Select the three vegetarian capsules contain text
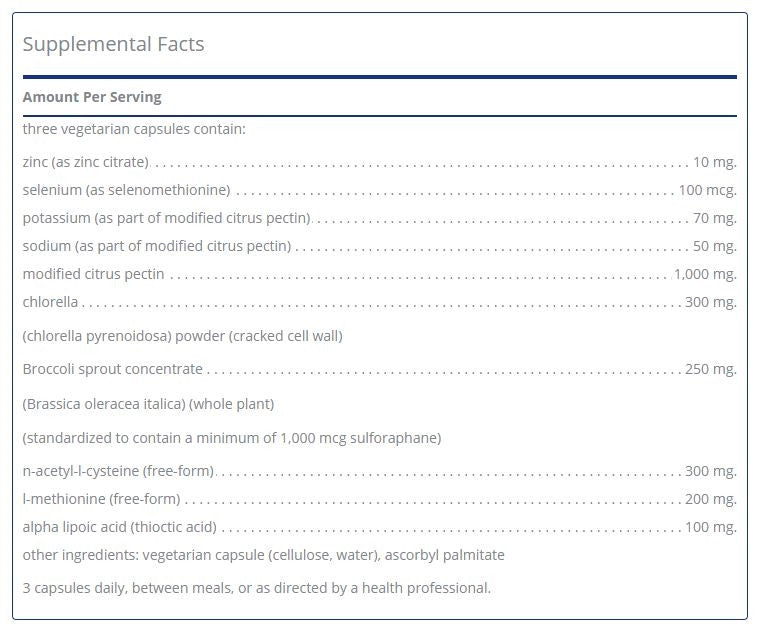760x631 pixels. pyautogui.click(x=134, y=129)
